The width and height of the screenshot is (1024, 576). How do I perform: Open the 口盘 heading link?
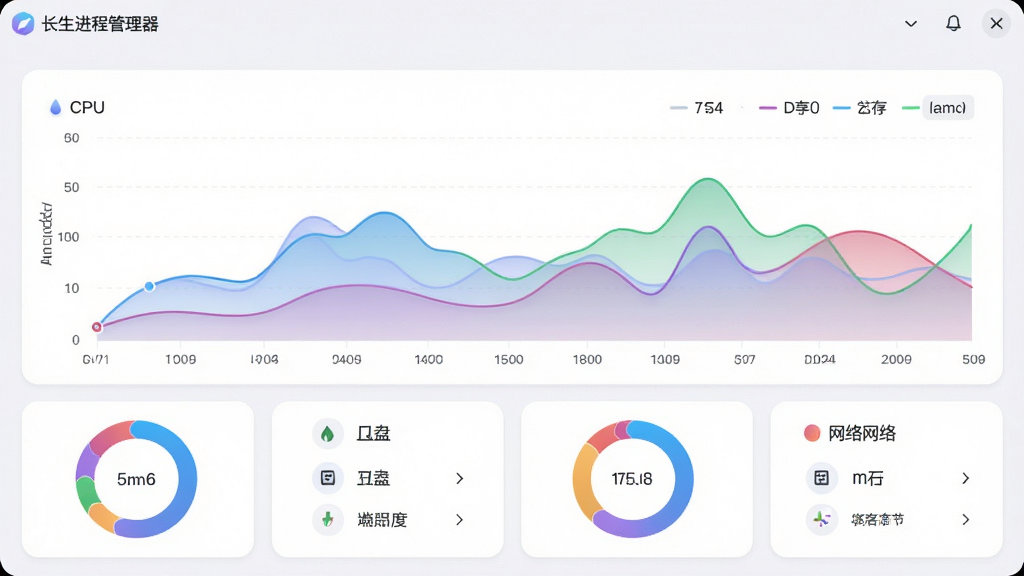(x=374, y=433)
